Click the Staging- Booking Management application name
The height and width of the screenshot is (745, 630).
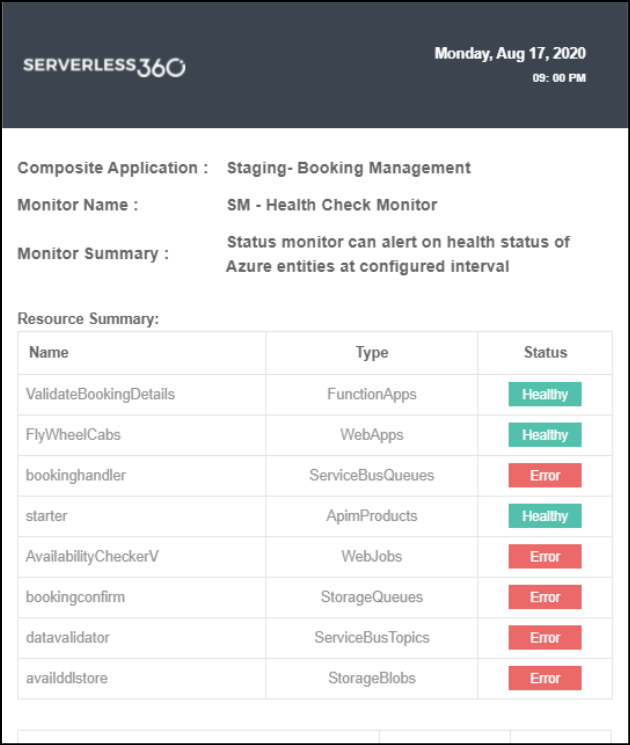tap(348, 168)
